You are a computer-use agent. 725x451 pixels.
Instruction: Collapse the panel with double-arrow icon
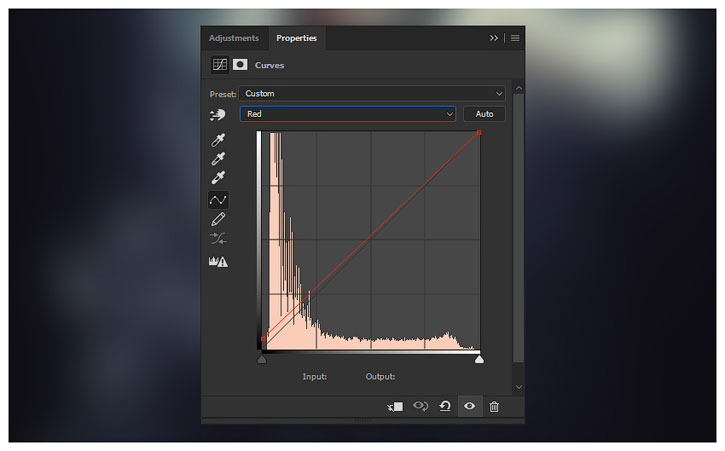494,38
